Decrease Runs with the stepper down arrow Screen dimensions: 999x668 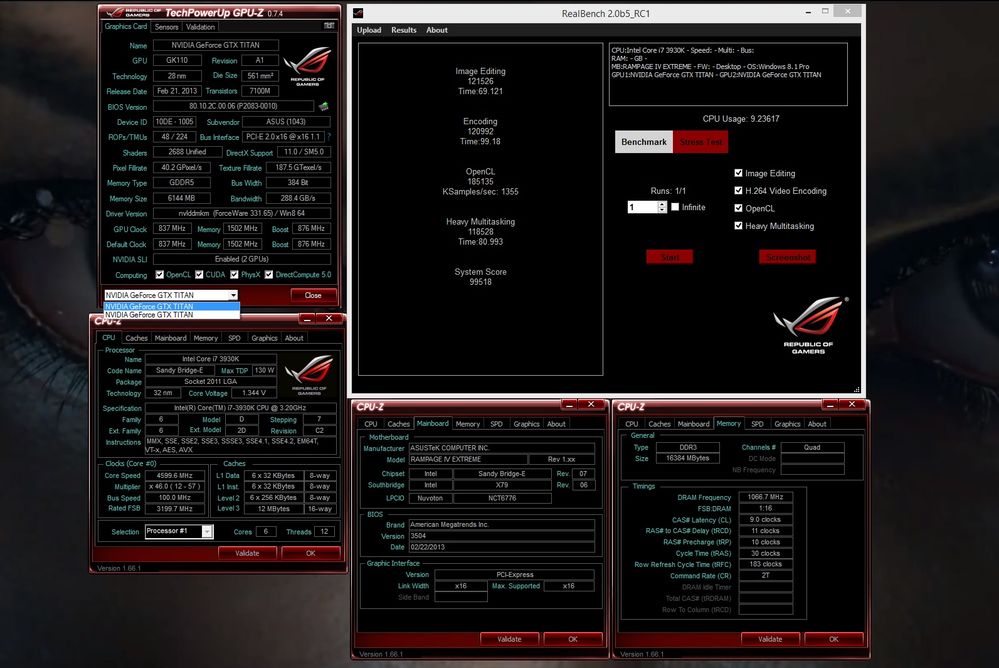pyautogui.click(x=662, y=210)
